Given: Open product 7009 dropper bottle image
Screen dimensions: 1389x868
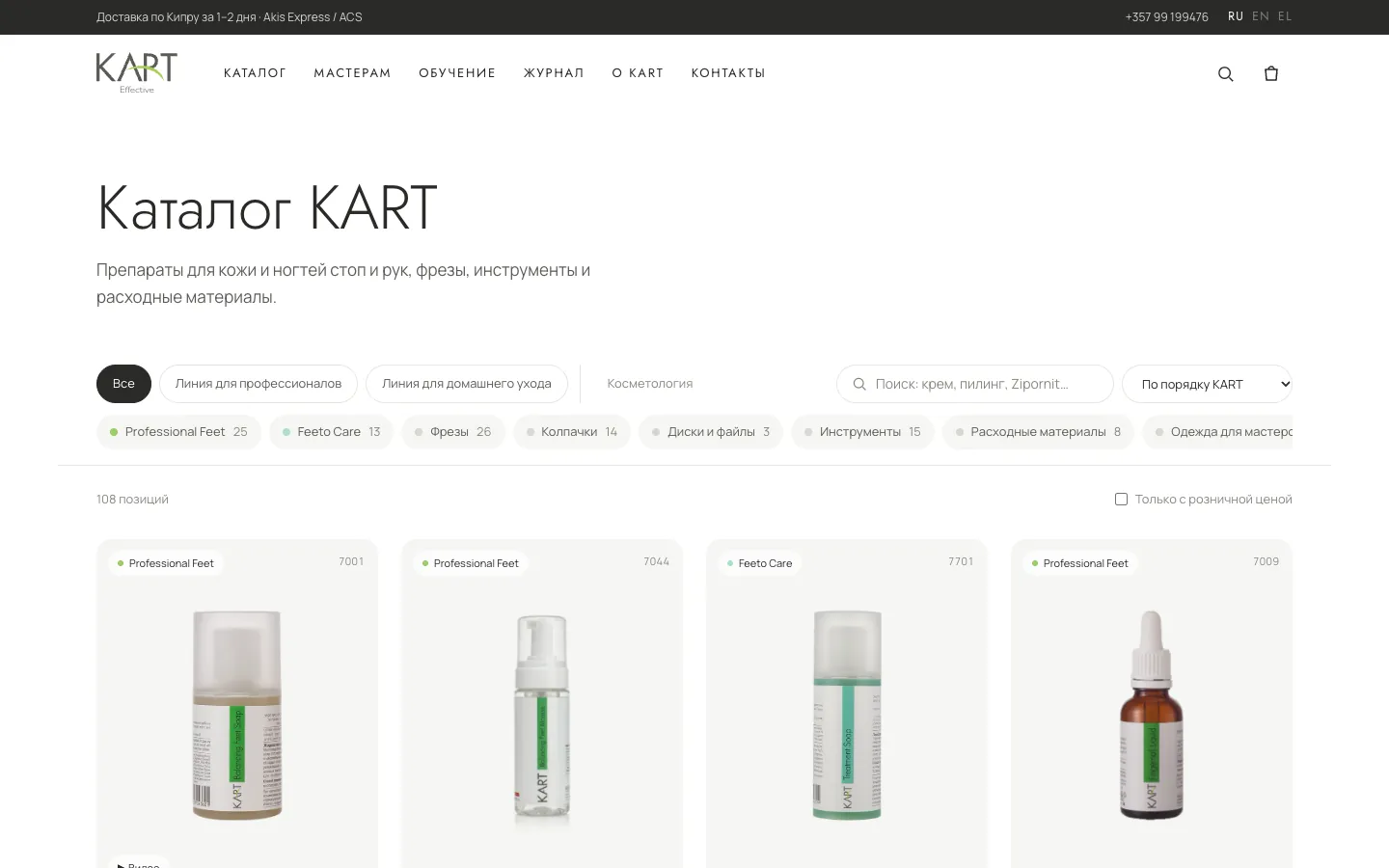Looking at the screenshot, I should pos(1152,715).
